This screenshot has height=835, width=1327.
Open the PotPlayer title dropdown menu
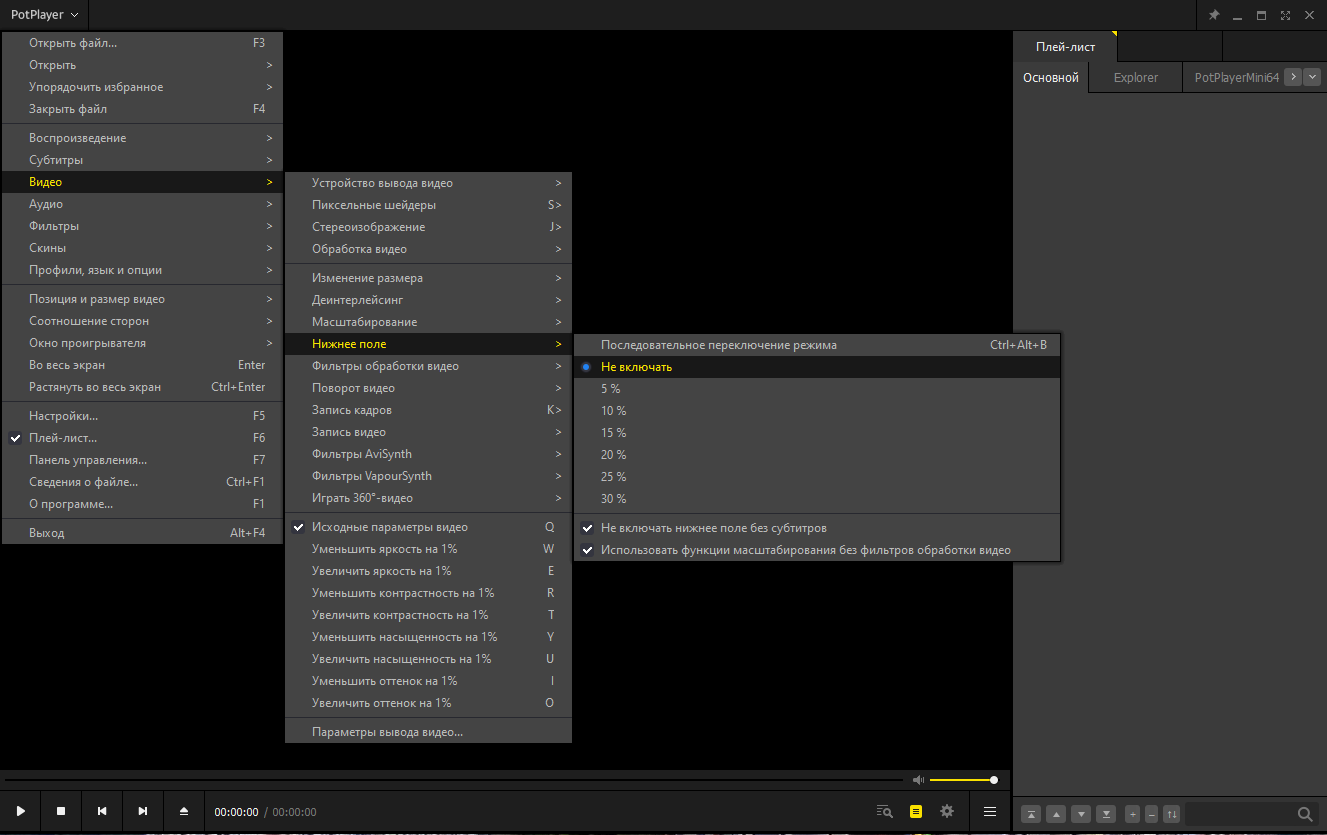(45, 15)
